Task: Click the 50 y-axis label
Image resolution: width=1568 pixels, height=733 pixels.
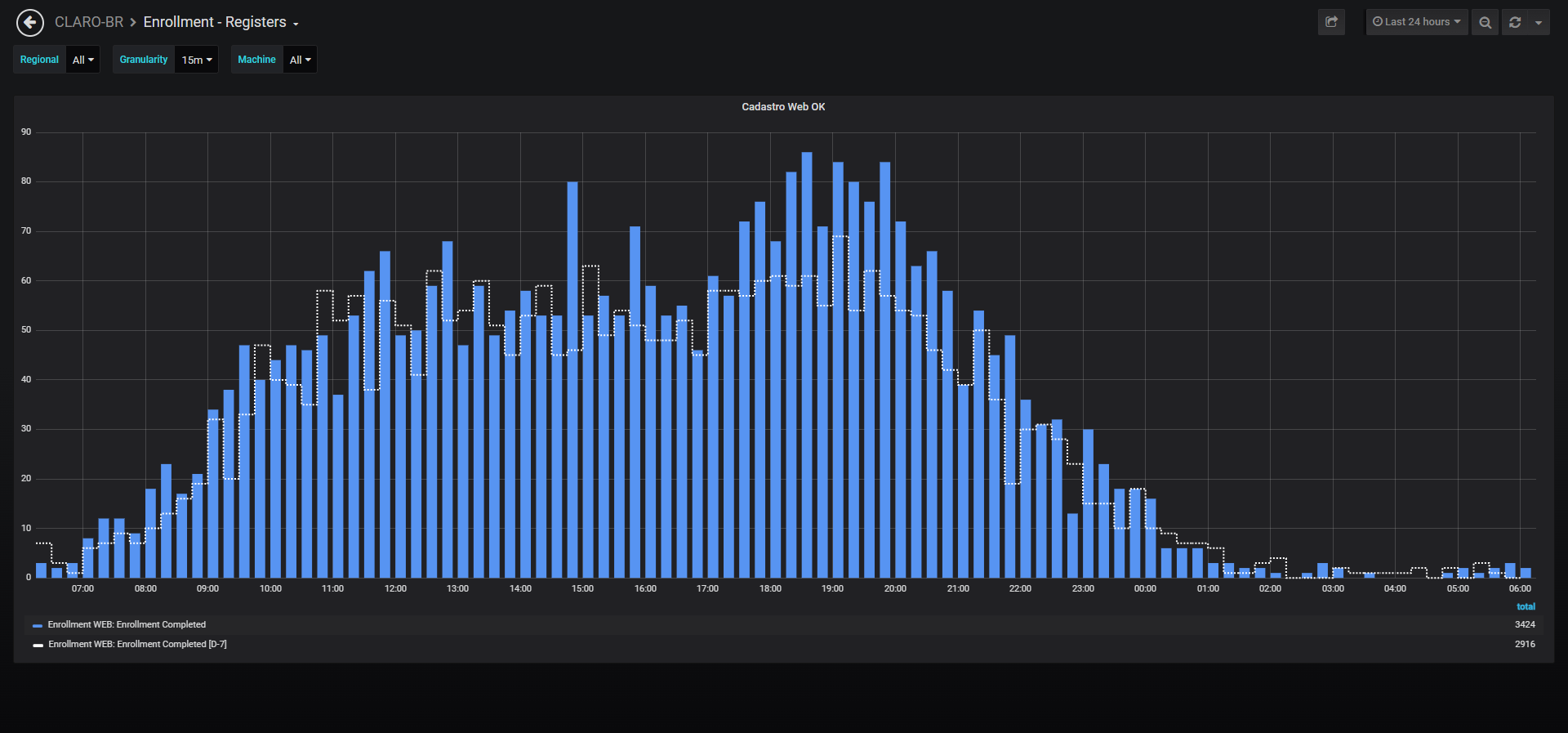Action: tap(26, 329)
